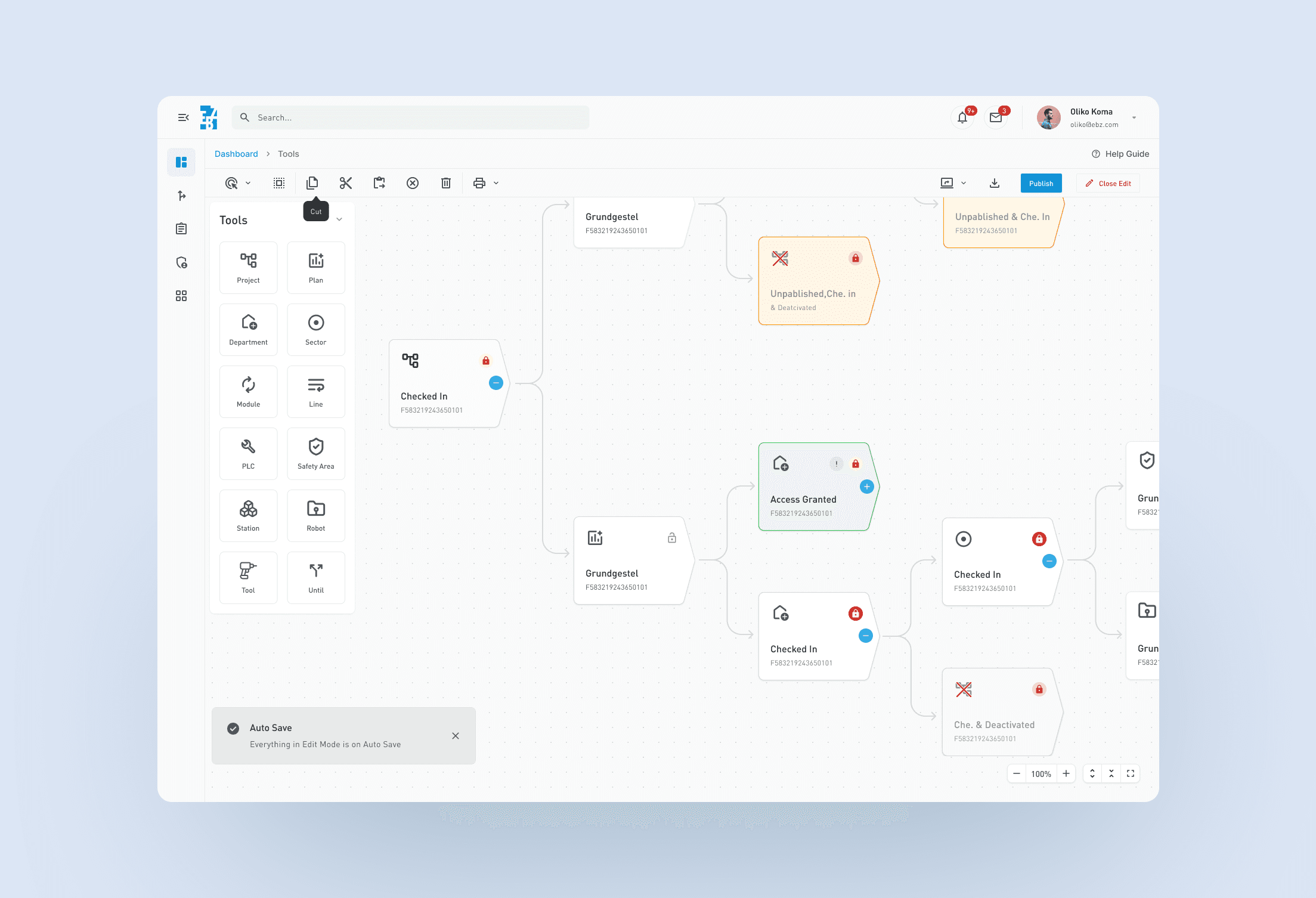Select the PLC tool

click(248, 454)
